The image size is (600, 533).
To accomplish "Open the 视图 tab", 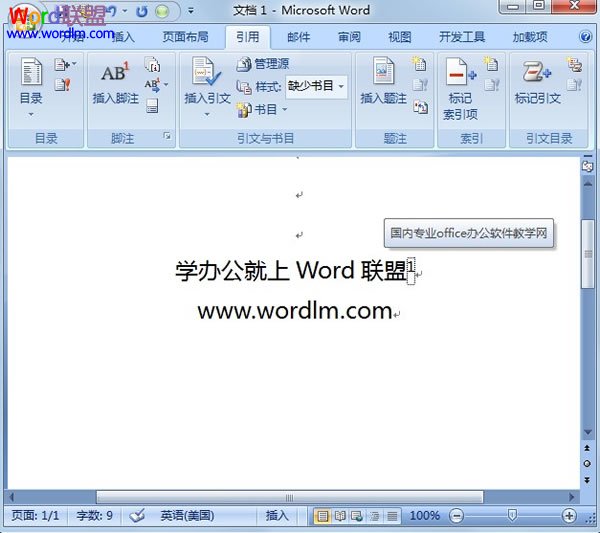I will point(399,37).
